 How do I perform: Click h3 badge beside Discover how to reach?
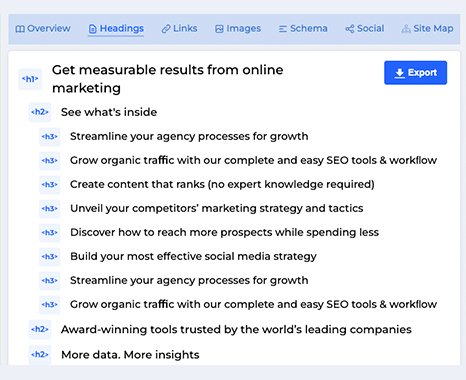click(49, 233)
